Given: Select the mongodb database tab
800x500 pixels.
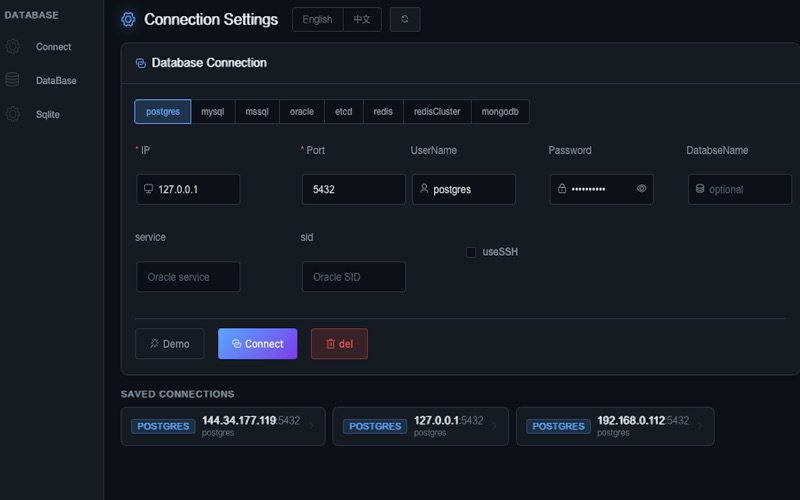Looking at the screenshot, I should [500, 111].
